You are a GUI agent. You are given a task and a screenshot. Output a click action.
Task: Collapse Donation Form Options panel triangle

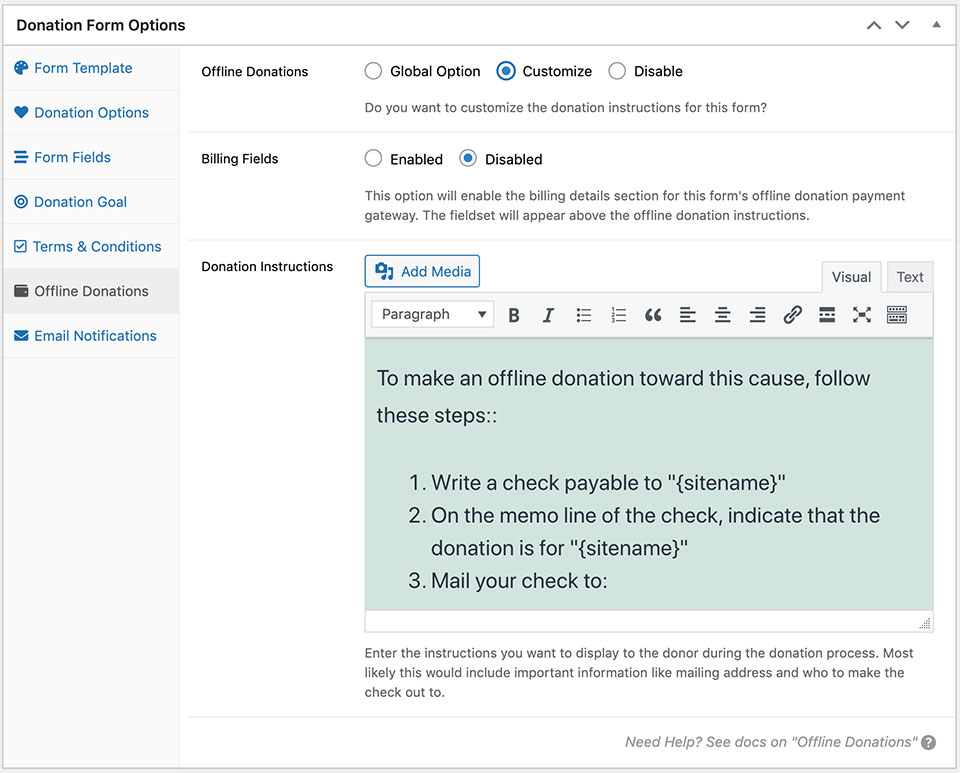[x=936, y=24]
